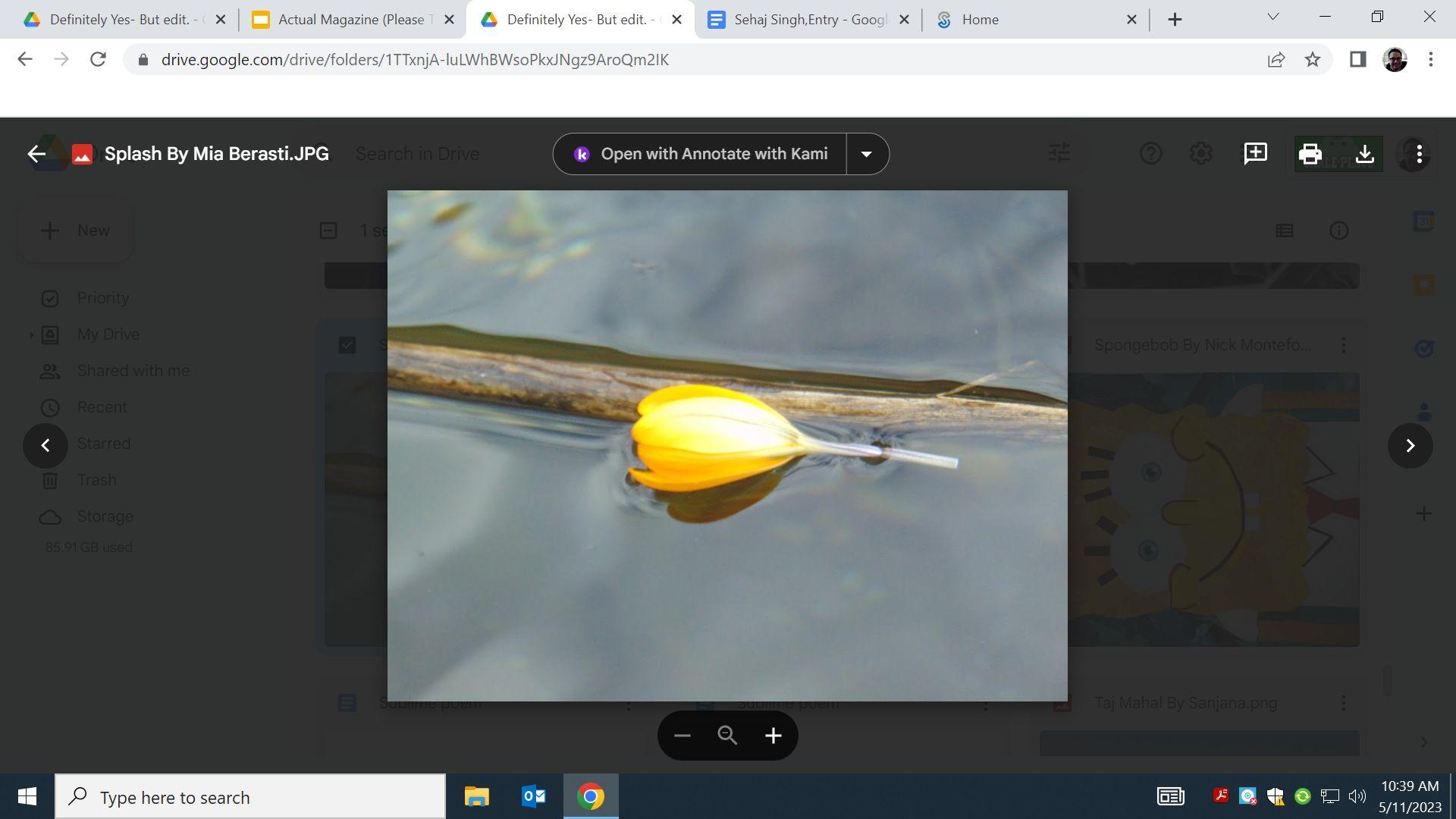1456x819 pixels.
Task: Expand the Open with dropdown arrow
Action: [x=866, y=154]
